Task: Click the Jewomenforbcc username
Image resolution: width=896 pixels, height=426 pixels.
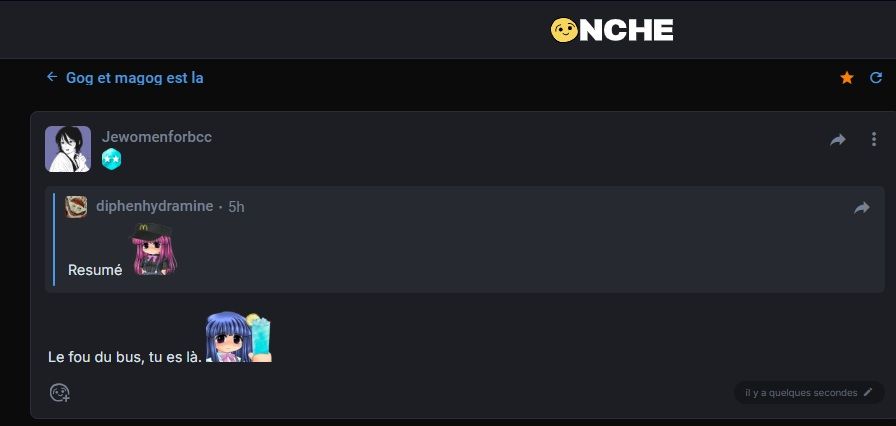Action: [x=157, y=137]
